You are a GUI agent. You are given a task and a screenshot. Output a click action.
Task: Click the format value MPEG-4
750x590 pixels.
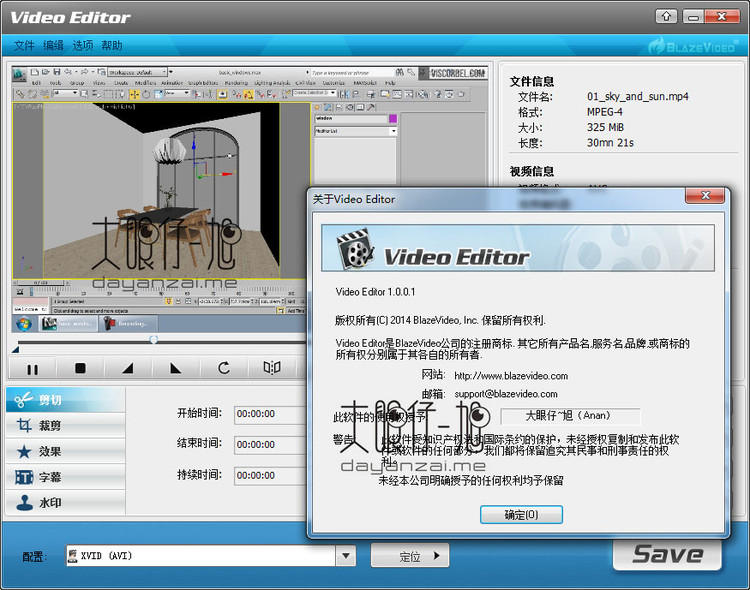pyautogui.click(x=605, y=112)
